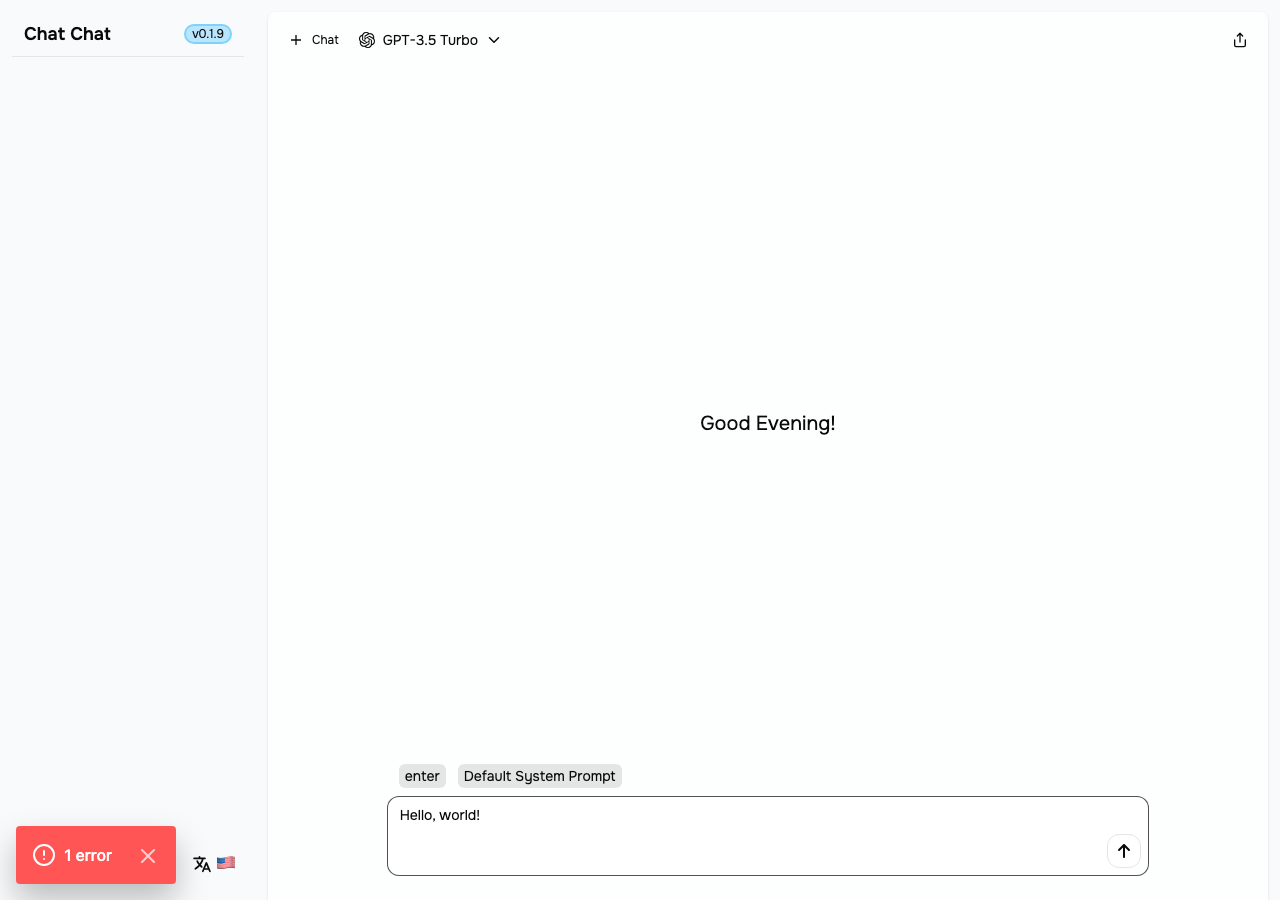Click the translate language icon
Viewport: 1280px width, 900px height.
coord(202,863)
